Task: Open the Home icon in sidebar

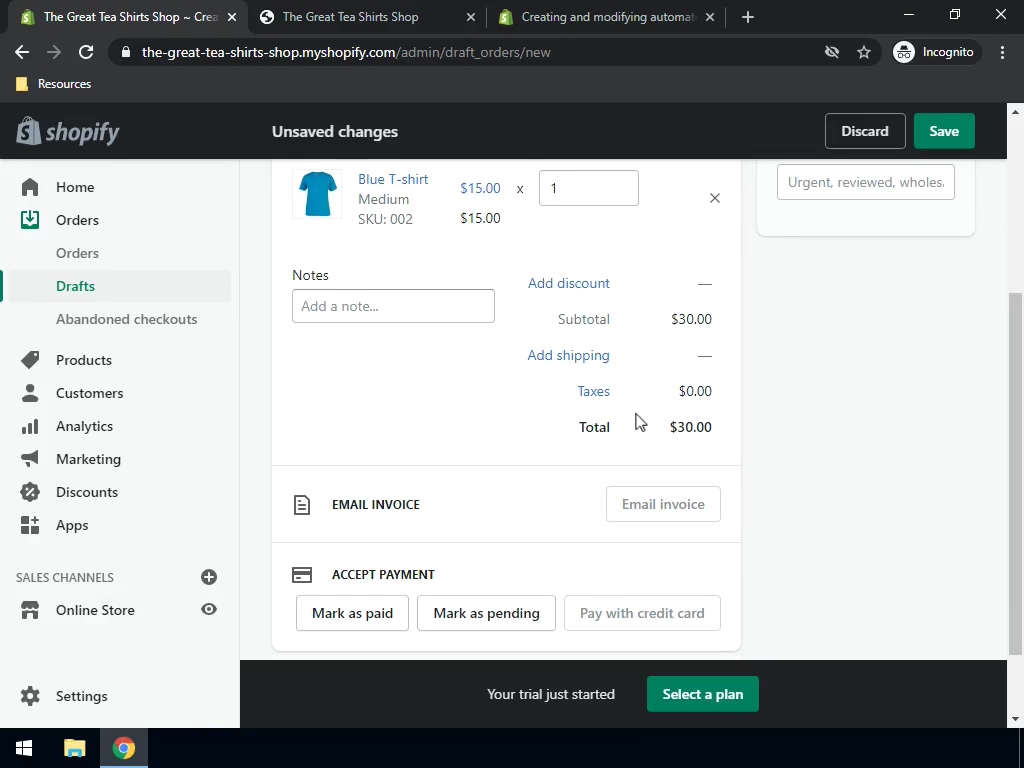Action: click(30, 187)
